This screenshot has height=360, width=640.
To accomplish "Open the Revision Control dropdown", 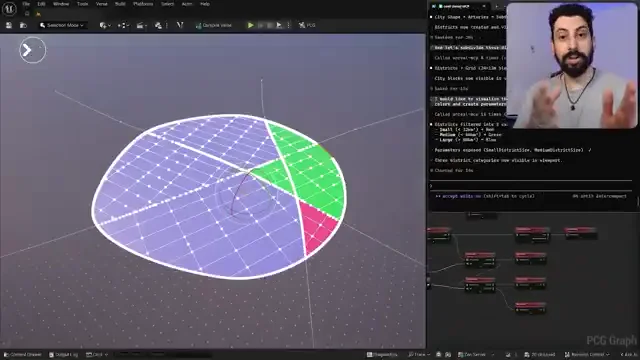I will click(x=587, y=355).
